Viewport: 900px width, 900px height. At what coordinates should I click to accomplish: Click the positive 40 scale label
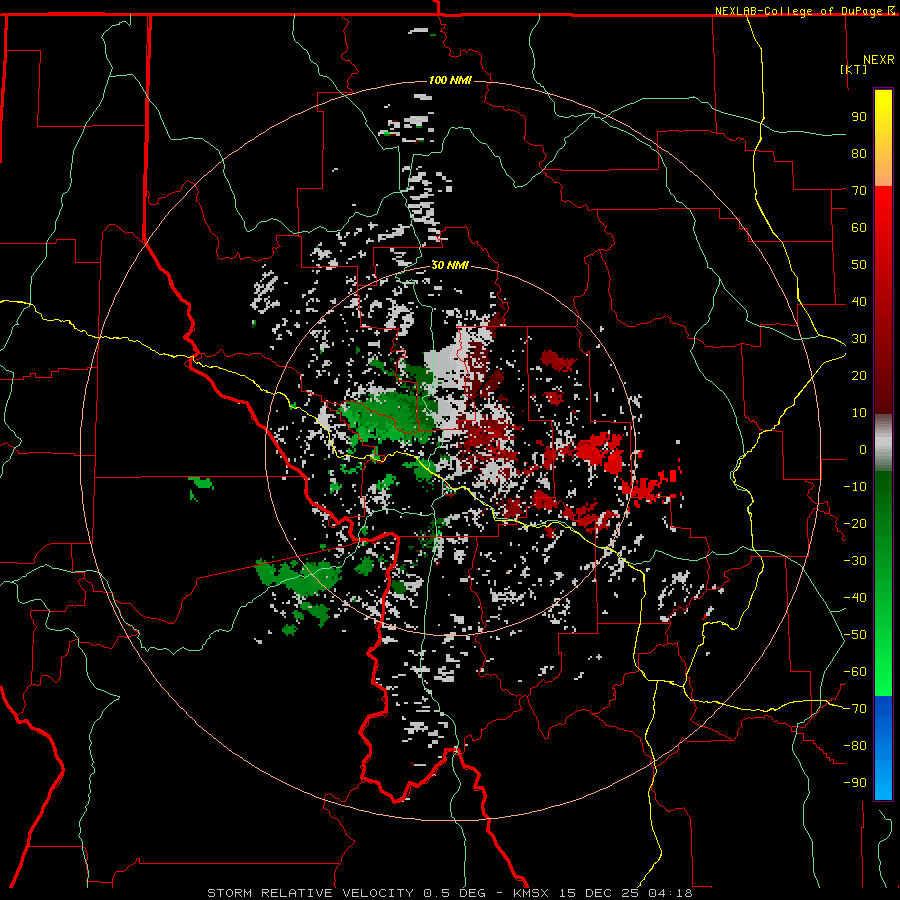point(859,301)
